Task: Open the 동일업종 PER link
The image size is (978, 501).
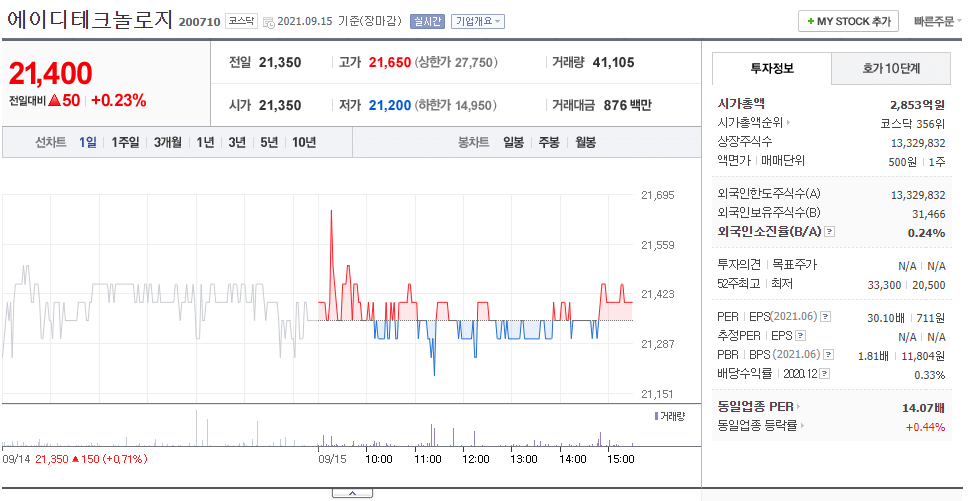Action: click(x=755, y=407)
